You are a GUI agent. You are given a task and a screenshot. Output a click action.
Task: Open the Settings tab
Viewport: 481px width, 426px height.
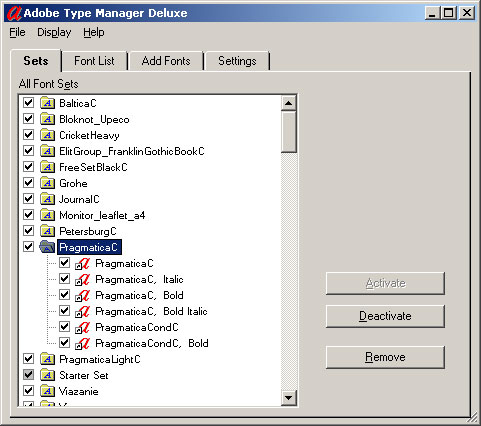(x=237, y=61)
